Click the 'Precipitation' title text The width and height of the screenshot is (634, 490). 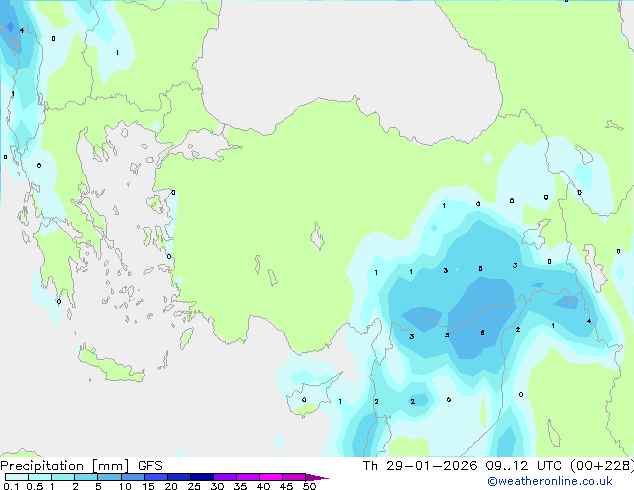point(42,466)
